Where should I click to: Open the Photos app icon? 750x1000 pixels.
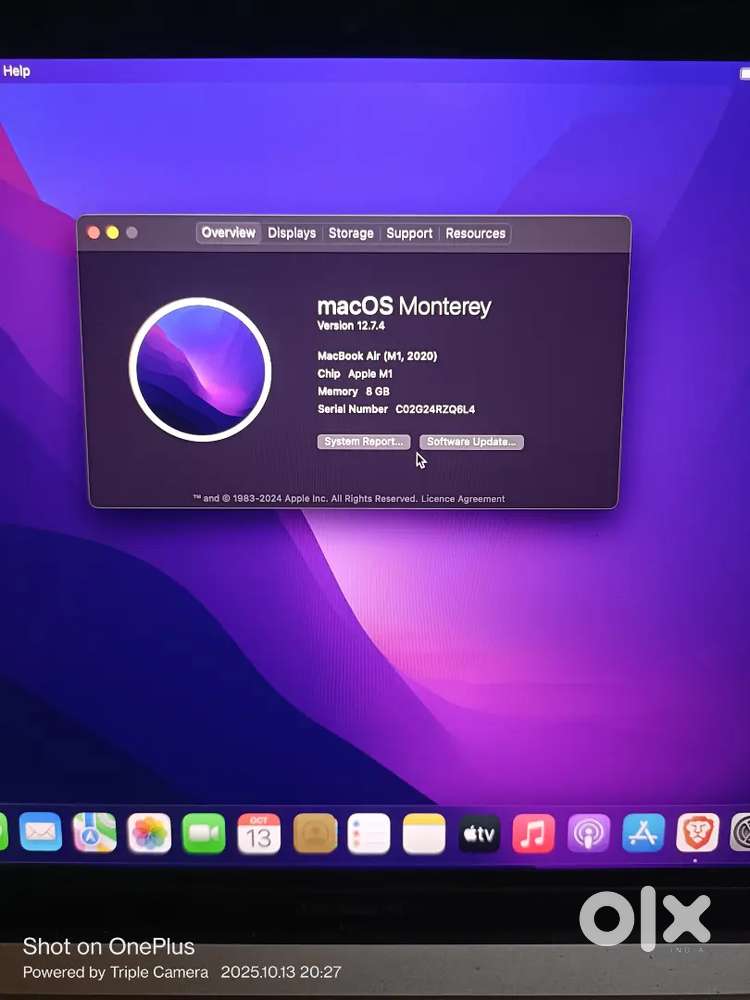click(x=150, y=833)
